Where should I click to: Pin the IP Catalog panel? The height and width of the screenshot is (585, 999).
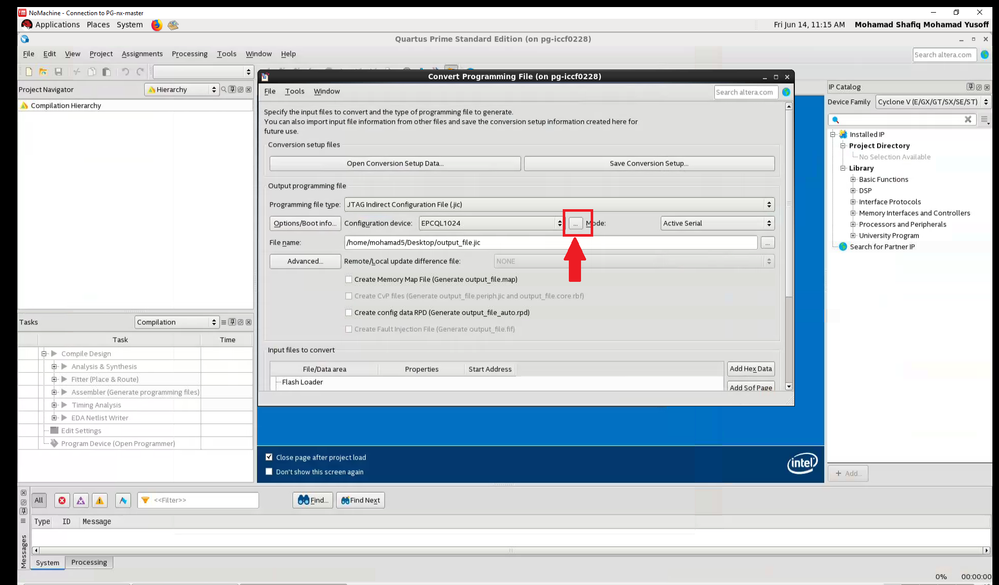pyautogui.click(x=970, y=87)
